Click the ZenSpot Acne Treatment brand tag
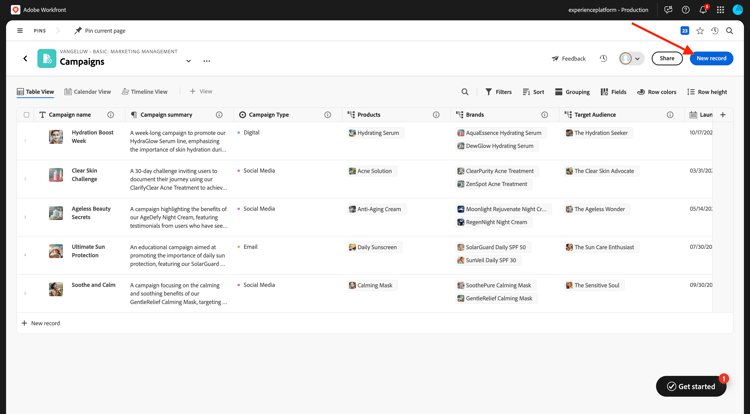The image size is (750, 414). pyautogui.click(x=492, y=184)
